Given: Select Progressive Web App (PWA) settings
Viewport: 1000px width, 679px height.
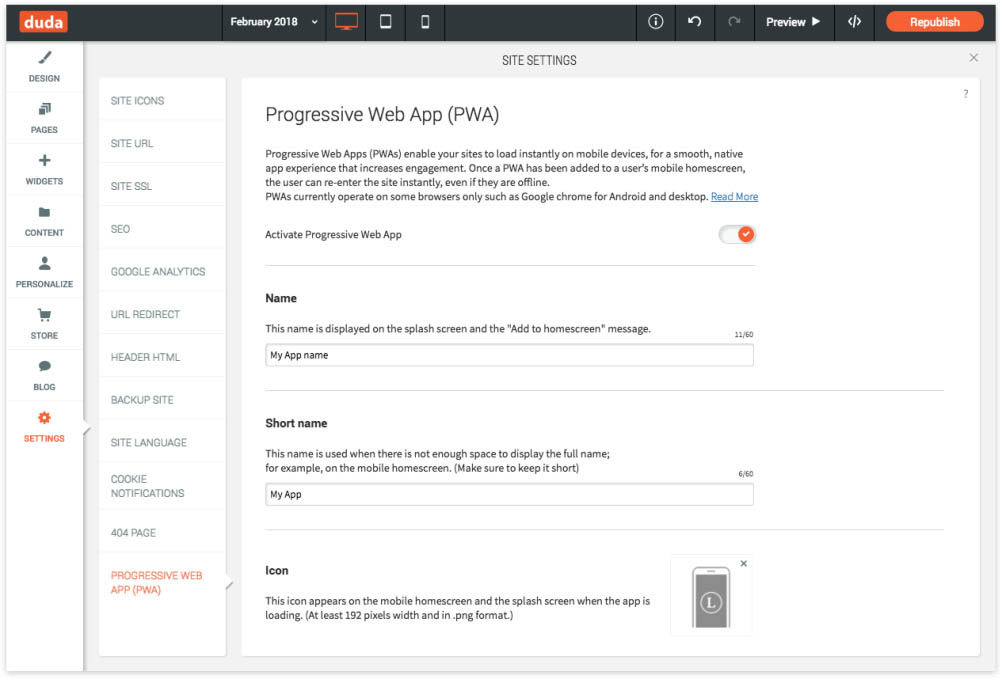Looking at the screenshot, I should [x=162, y=583].
